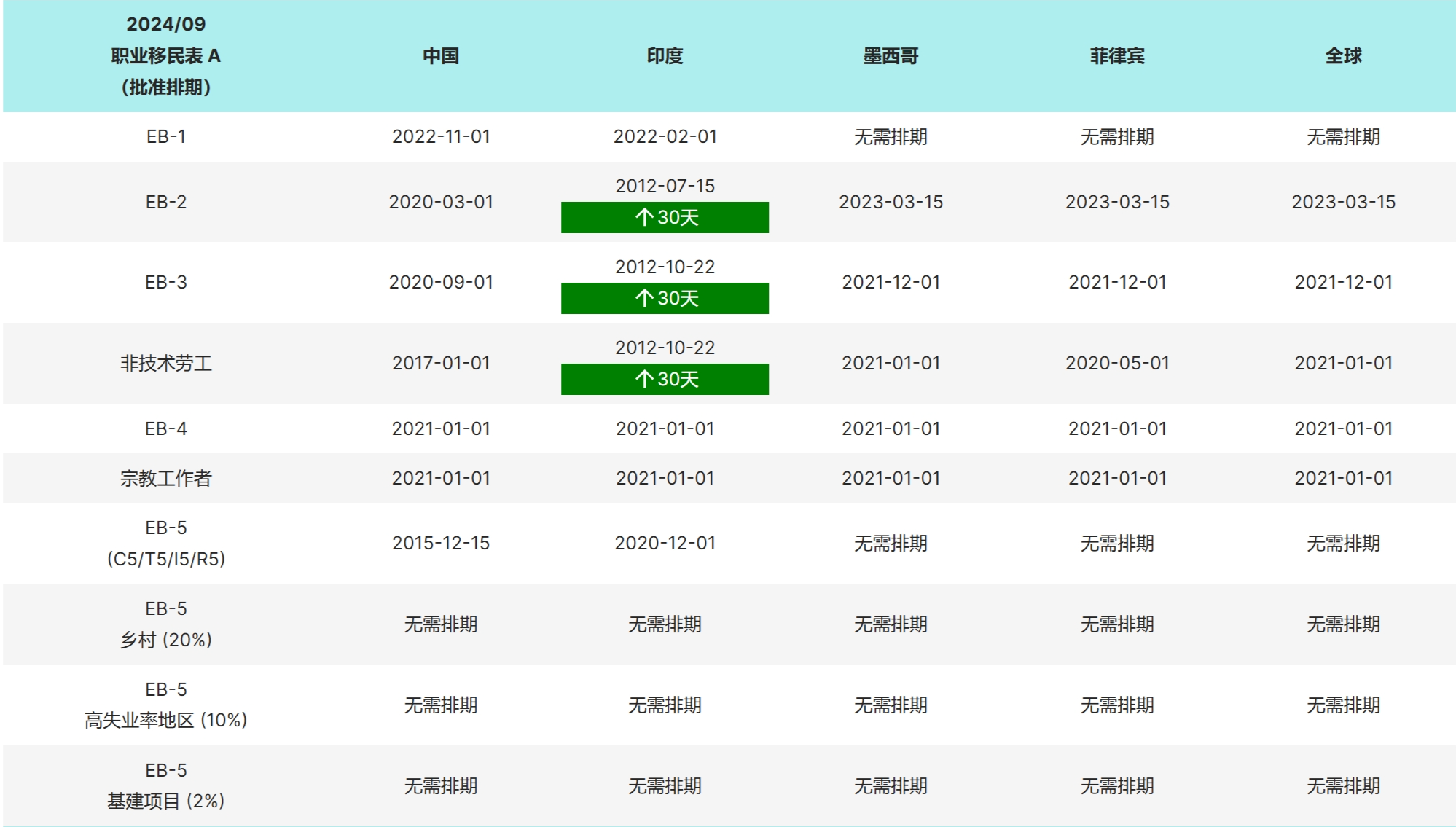The width and height of the screenshot is (1456, 827).
Task: Click EB-3 China date 2020-09-01
Action: [441, 282]
